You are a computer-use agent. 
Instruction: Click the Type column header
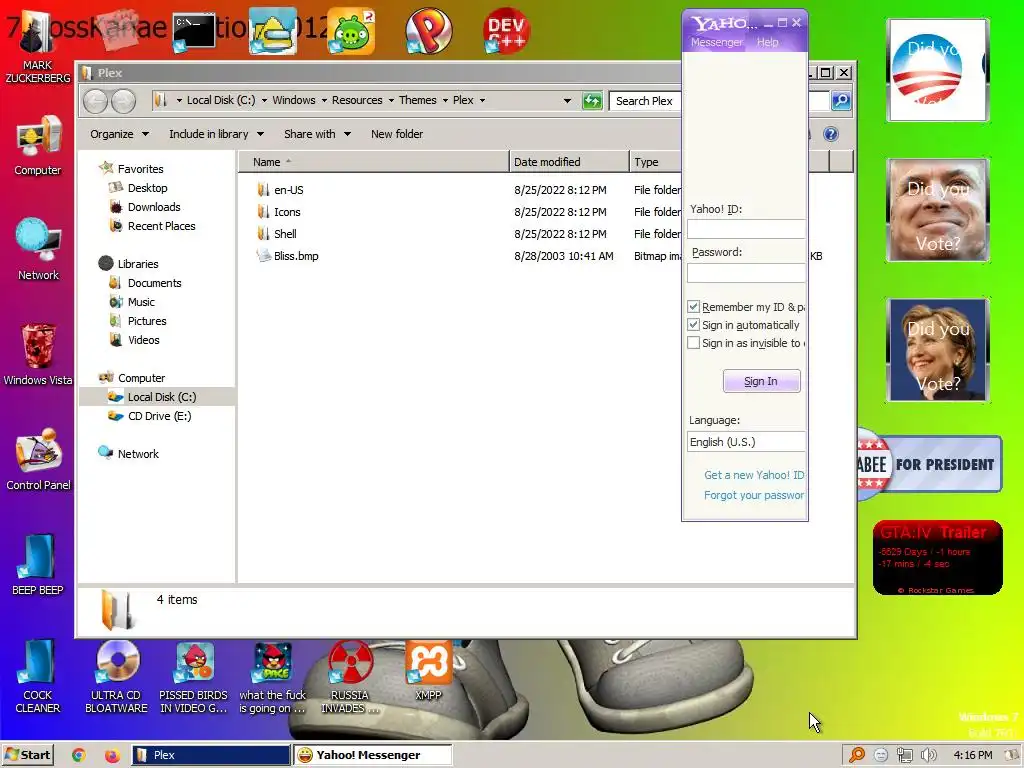tap(655, 162)
